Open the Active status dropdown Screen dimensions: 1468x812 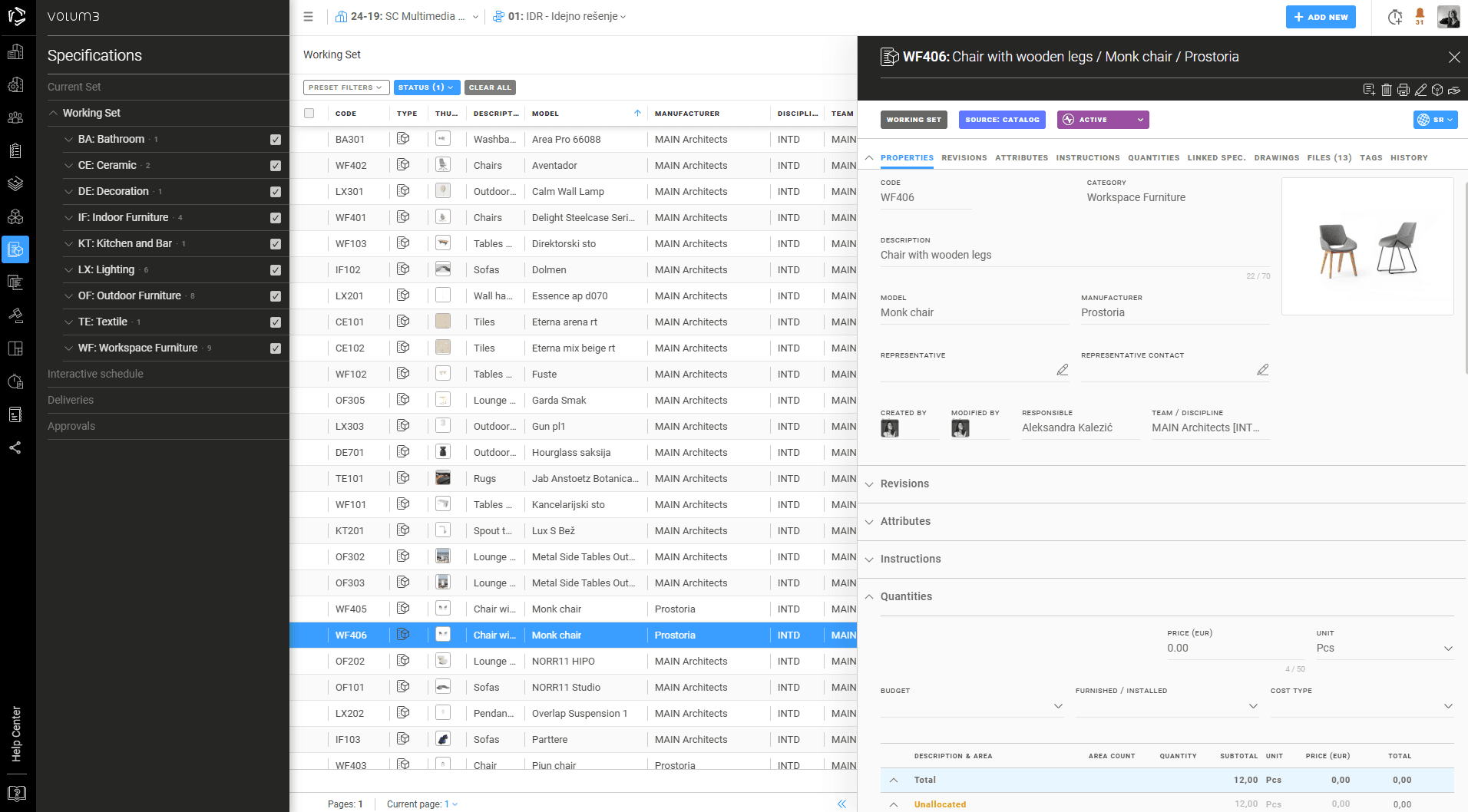pyautogui.click(x=1103, y=120)
